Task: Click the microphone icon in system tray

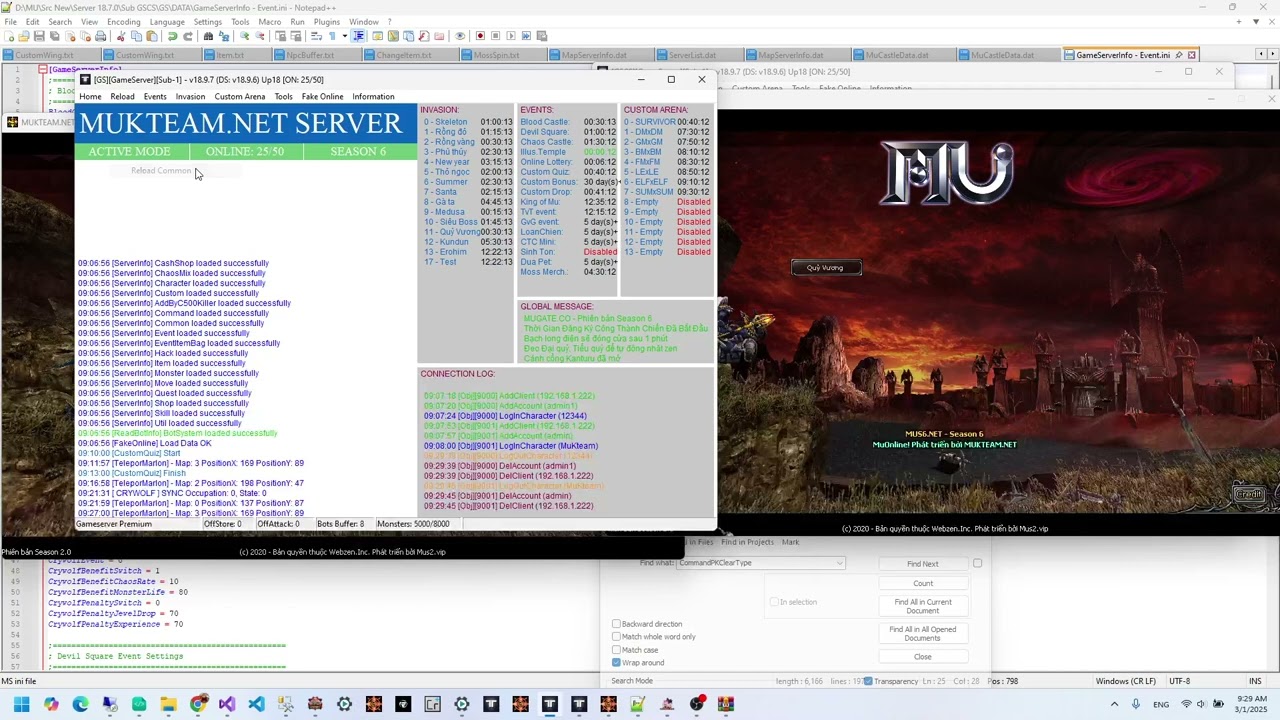Action: (x=1138, y=704)
